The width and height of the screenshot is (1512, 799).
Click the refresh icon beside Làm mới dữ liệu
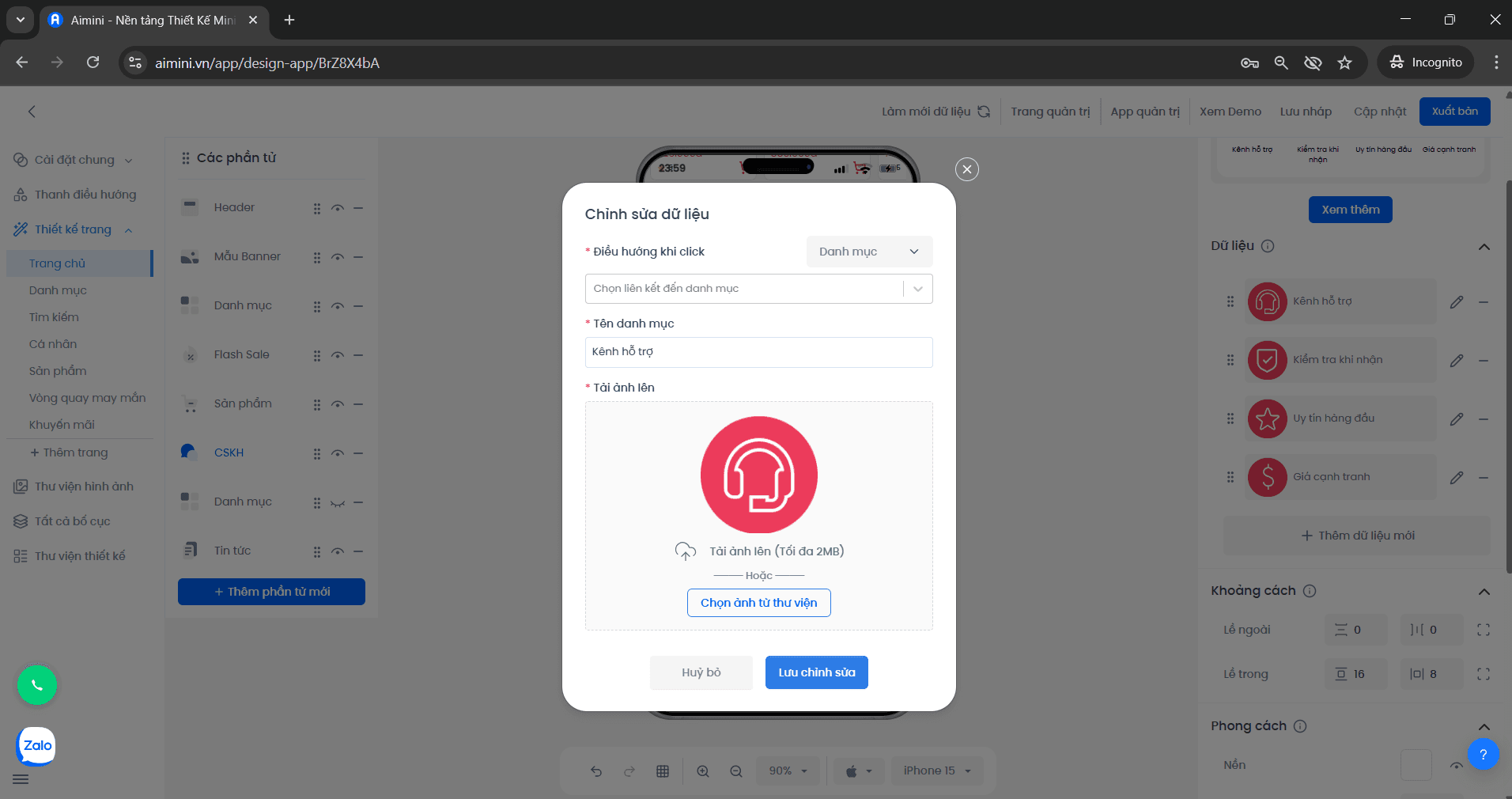point(984,112)
